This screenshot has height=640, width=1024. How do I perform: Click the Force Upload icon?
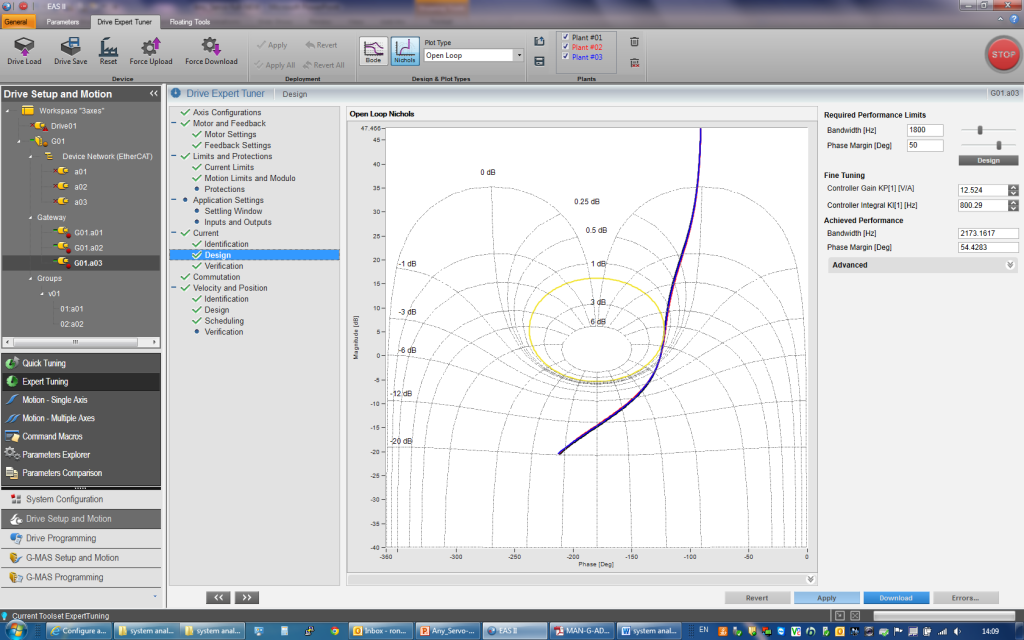(150, 46)
